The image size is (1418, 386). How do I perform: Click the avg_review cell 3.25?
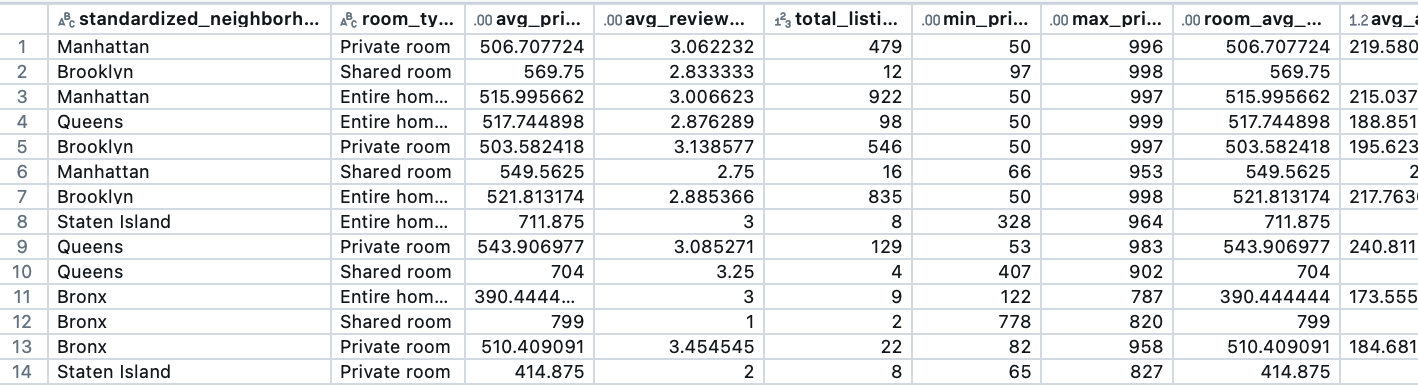(x=678, y=272)
